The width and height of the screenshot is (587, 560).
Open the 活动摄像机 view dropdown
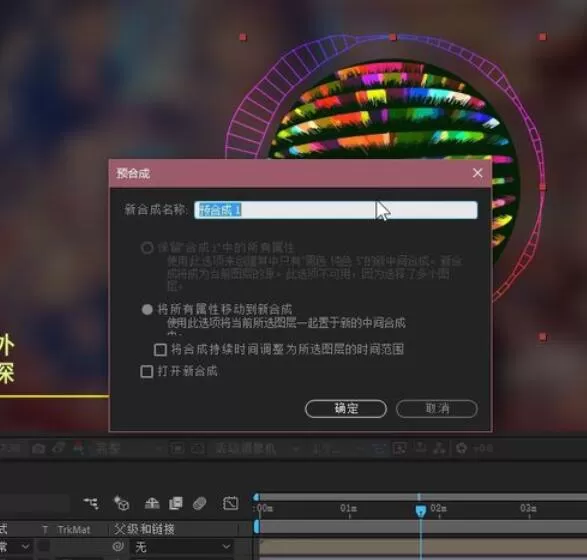pyautogui.click(x=258, y=448)
